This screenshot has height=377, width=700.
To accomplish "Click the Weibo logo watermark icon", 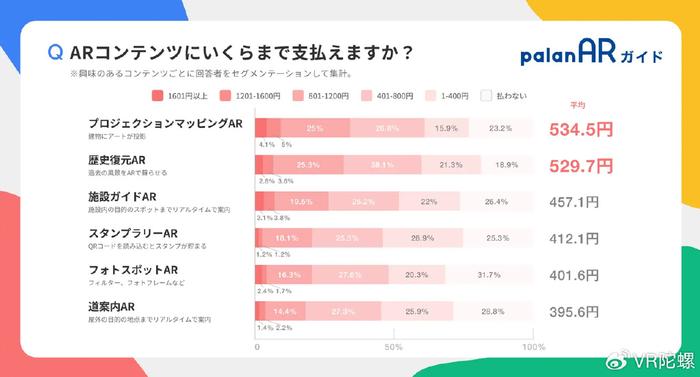I will [x=617, y=360].
